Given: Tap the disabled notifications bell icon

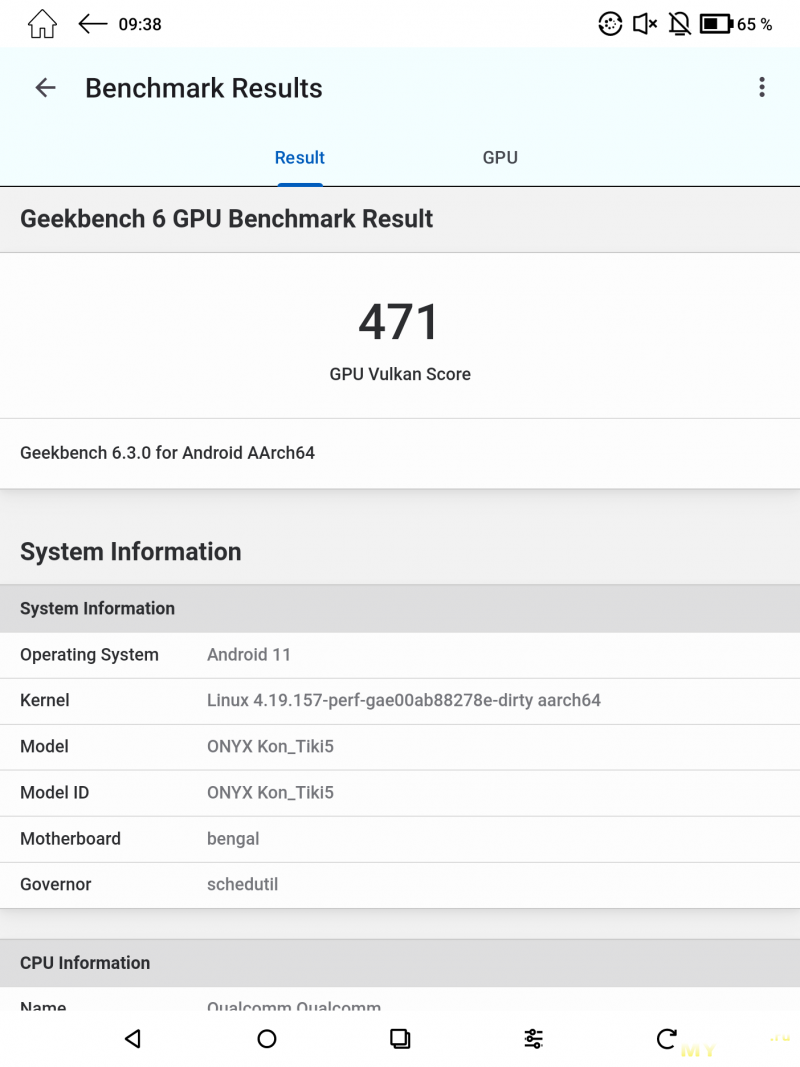Looking at the screenshot, I should pos(679,24).
